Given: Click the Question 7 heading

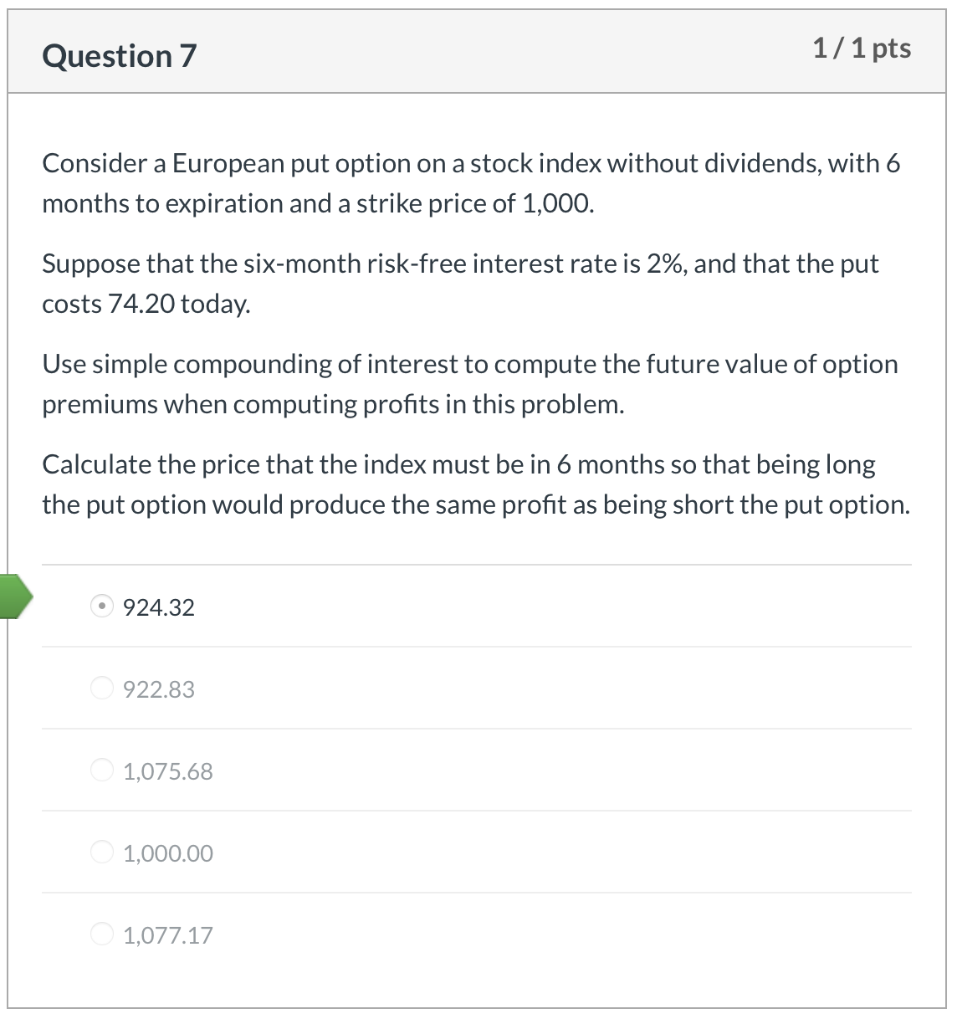Looking at the screenshot, I should pyautogui.click(x=119, y=56).
